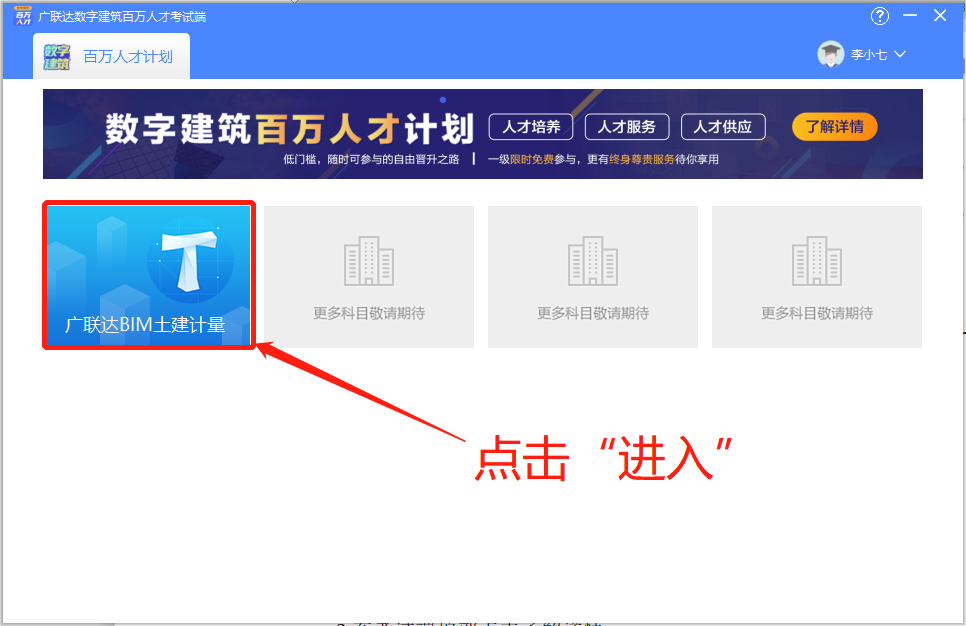Screen dimensions: 966x626
Task: Close the exam client window
Action: 940,15
